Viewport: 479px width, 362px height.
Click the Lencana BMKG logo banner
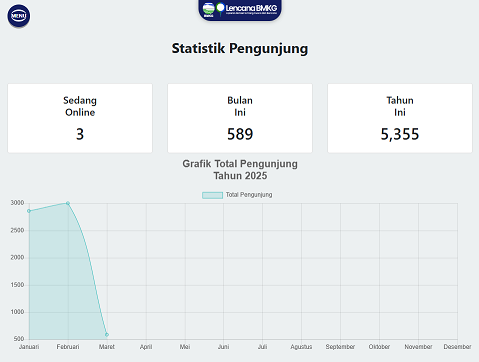240,9
